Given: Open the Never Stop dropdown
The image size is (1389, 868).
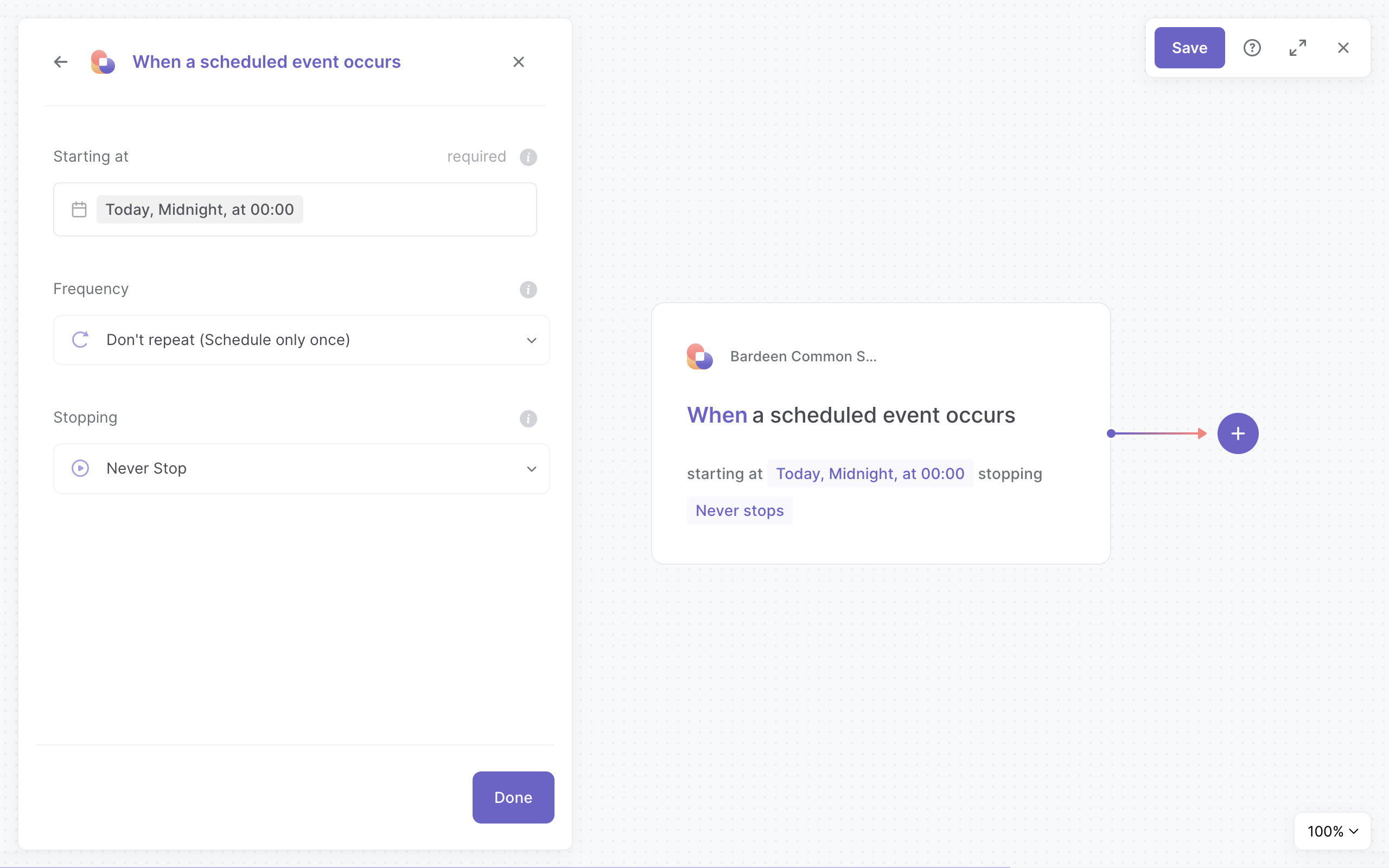Looking at the screenshot, I should [301, 468].
